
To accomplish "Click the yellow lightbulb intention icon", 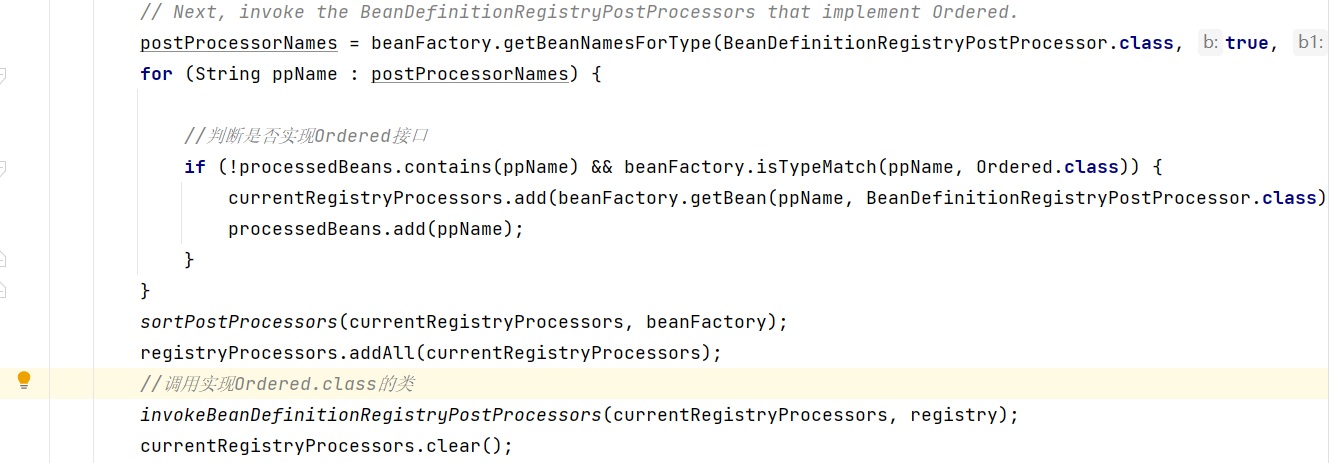I will coord(24,380).
